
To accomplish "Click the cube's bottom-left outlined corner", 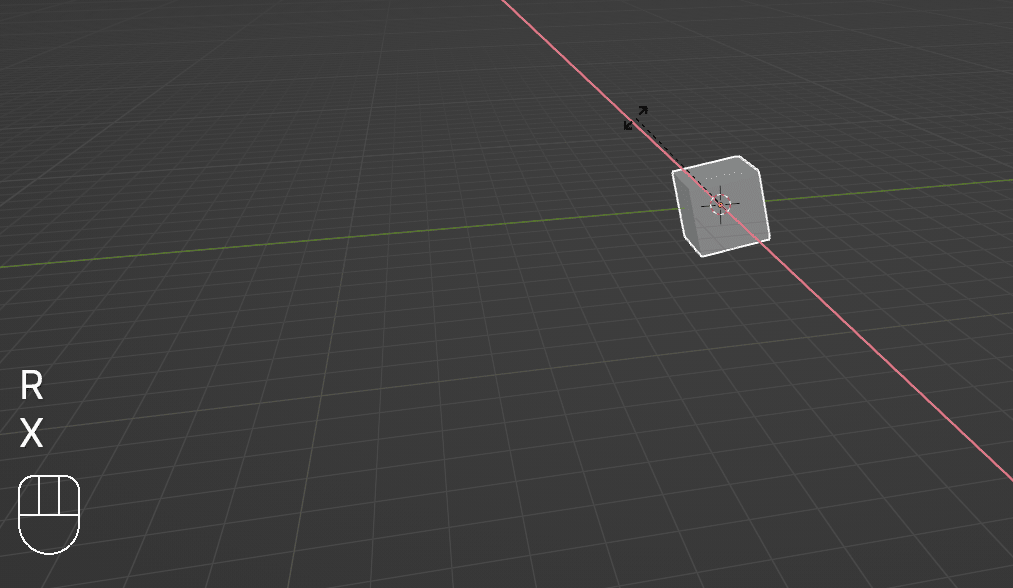I will click(x=700, y=254).
